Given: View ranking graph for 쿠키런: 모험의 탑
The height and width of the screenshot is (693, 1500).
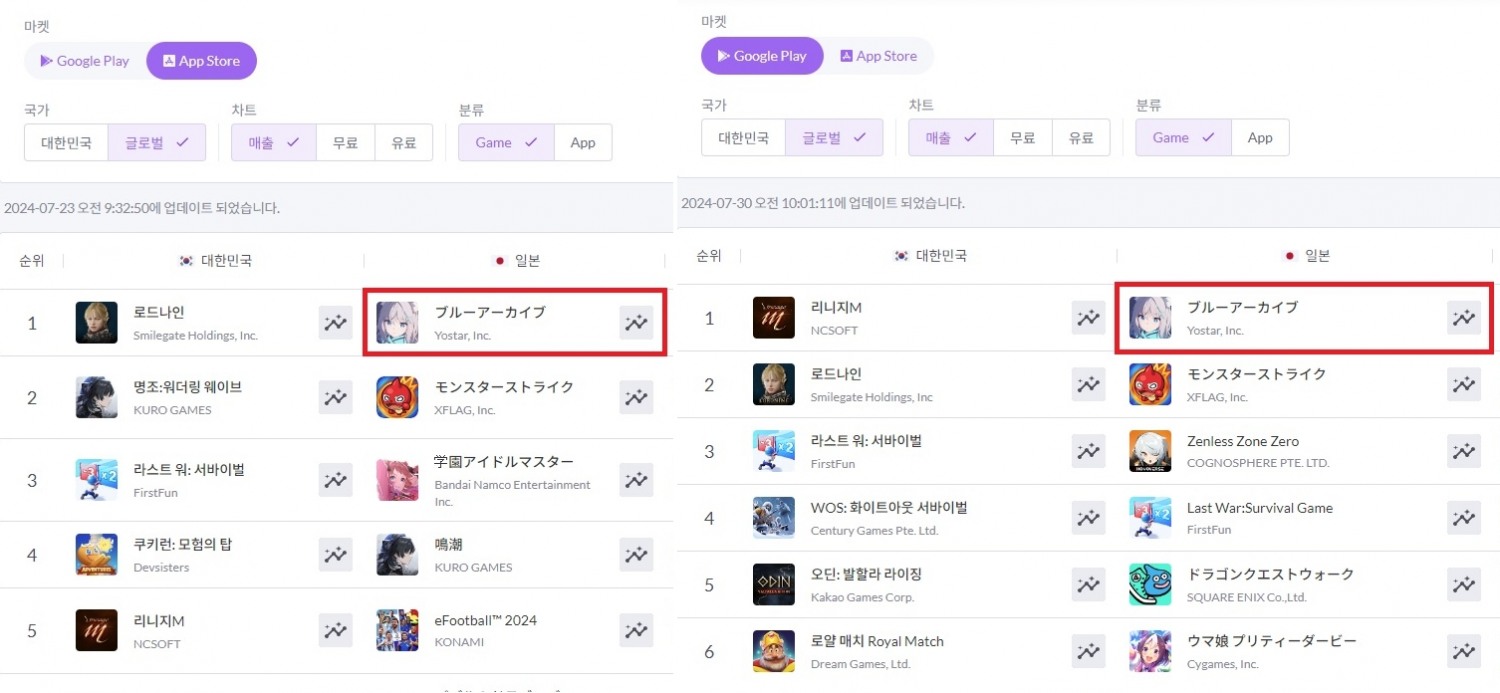Looking at the screenshot, I should click(335, 555).
